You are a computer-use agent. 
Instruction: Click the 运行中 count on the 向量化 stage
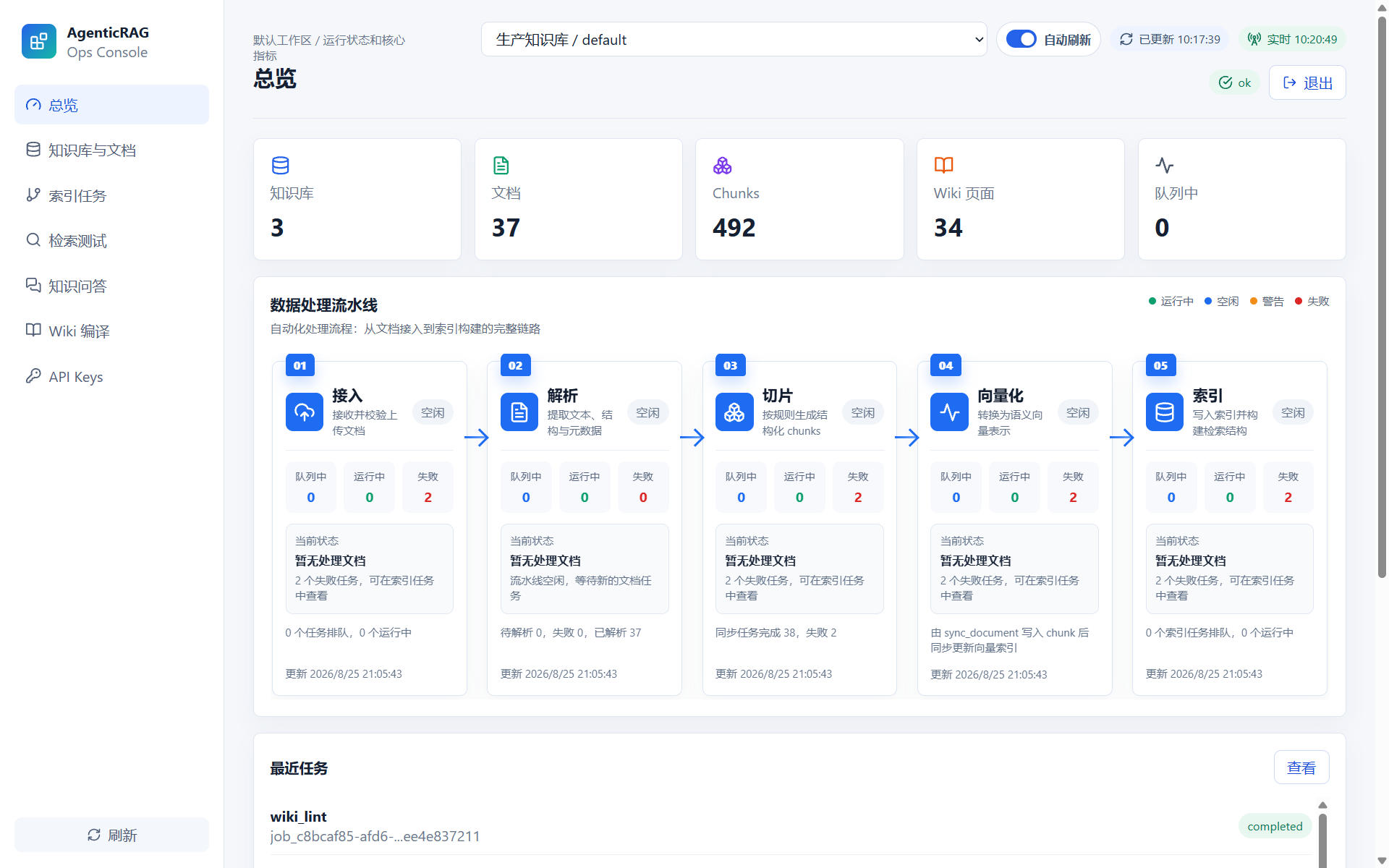(1014, 488)
